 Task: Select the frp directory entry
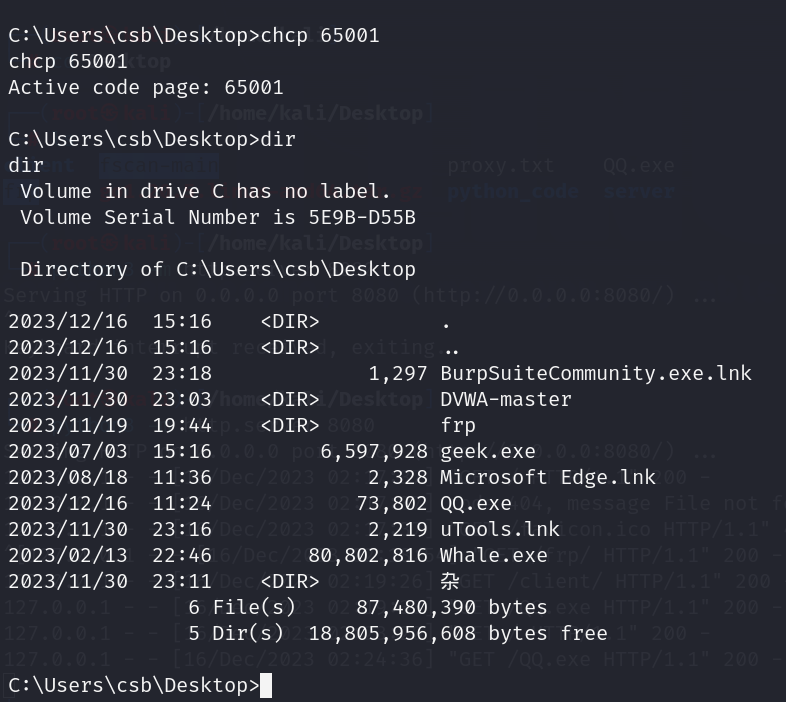(x=458, y=426)
